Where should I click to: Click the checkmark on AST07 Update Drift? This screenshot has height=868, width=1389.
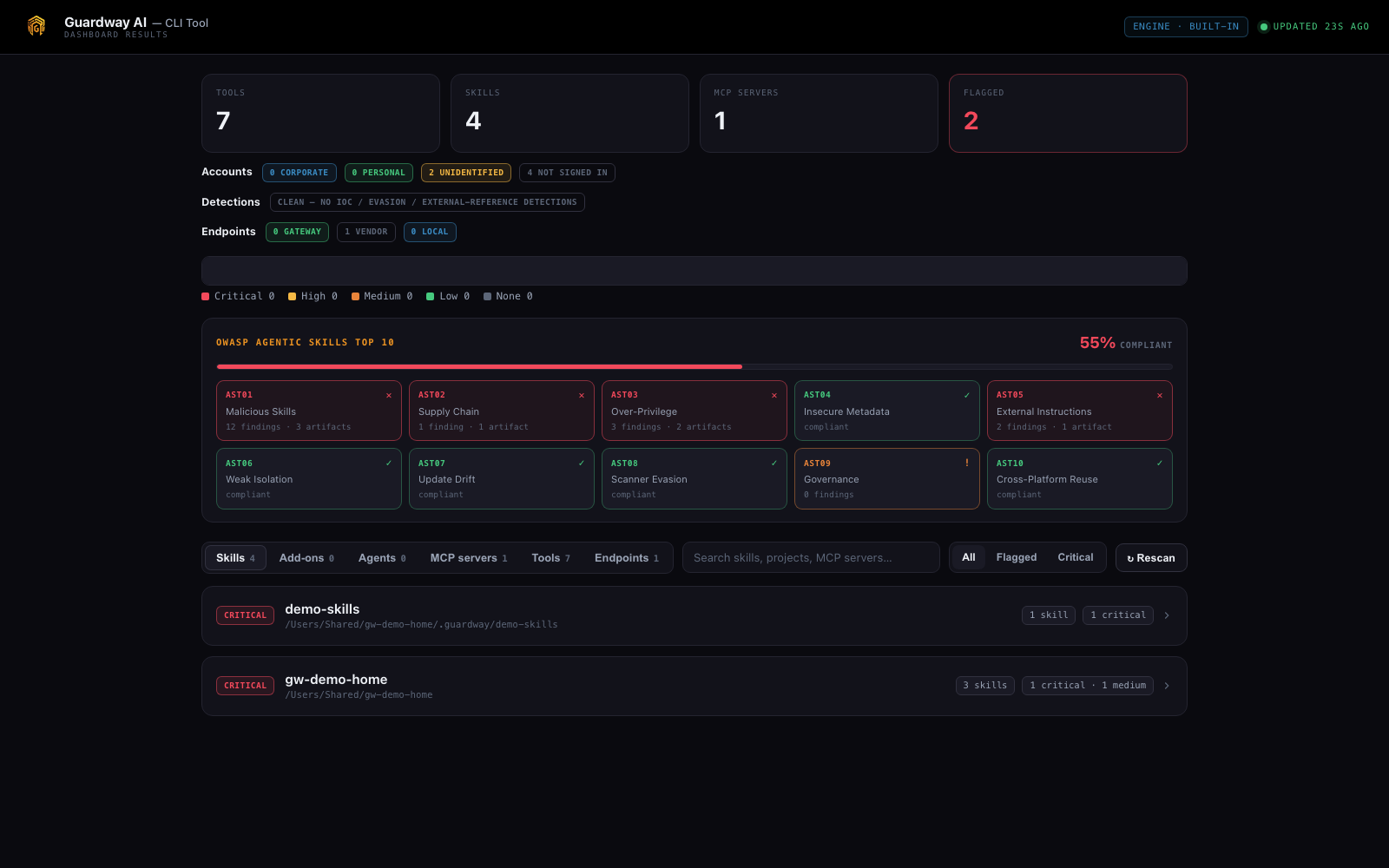pyautogui.click(x=582, y=463)
